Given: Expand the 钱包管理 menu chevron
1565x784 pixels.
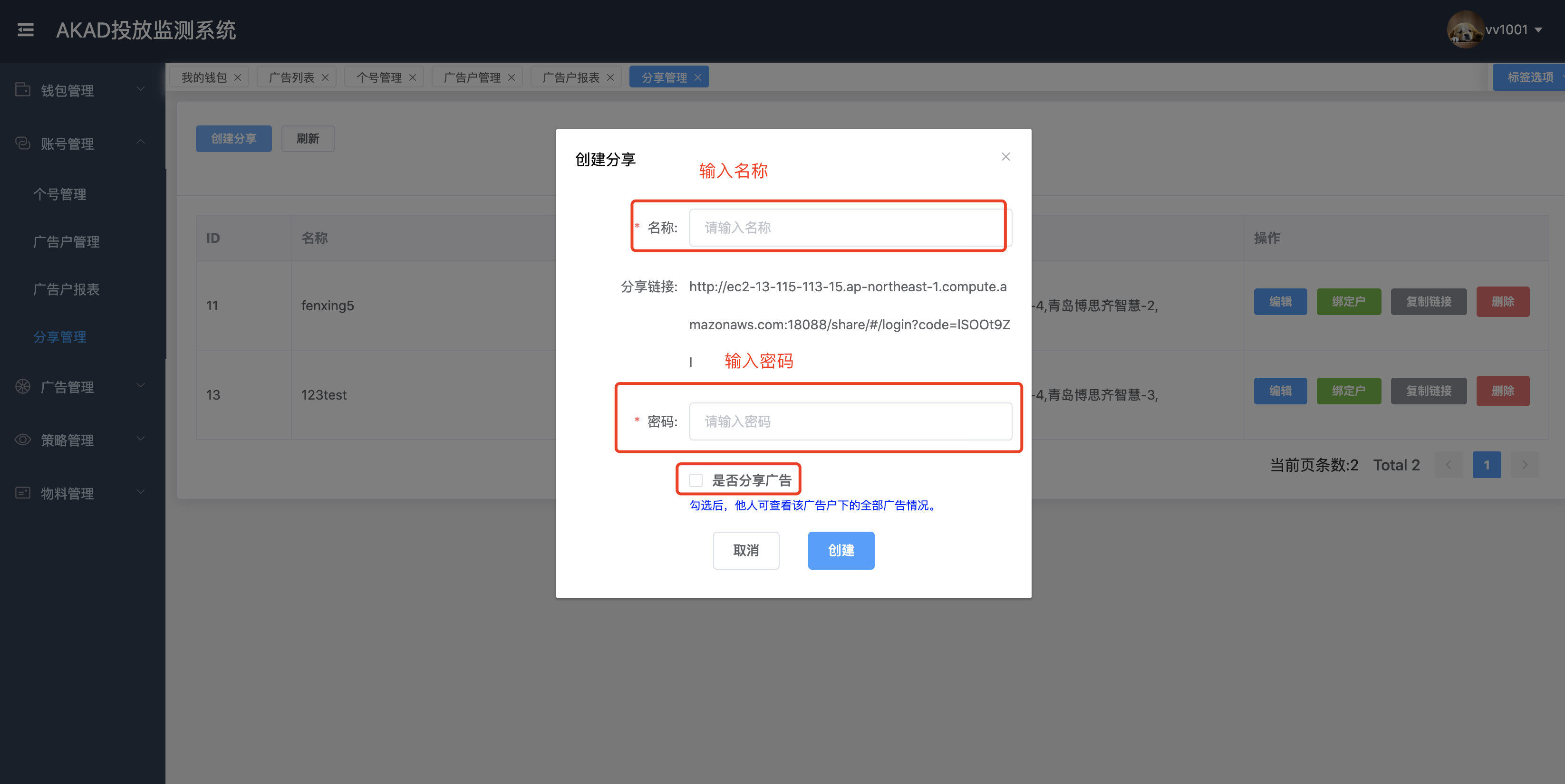Looking at the screenshot, I should point(141,89).
